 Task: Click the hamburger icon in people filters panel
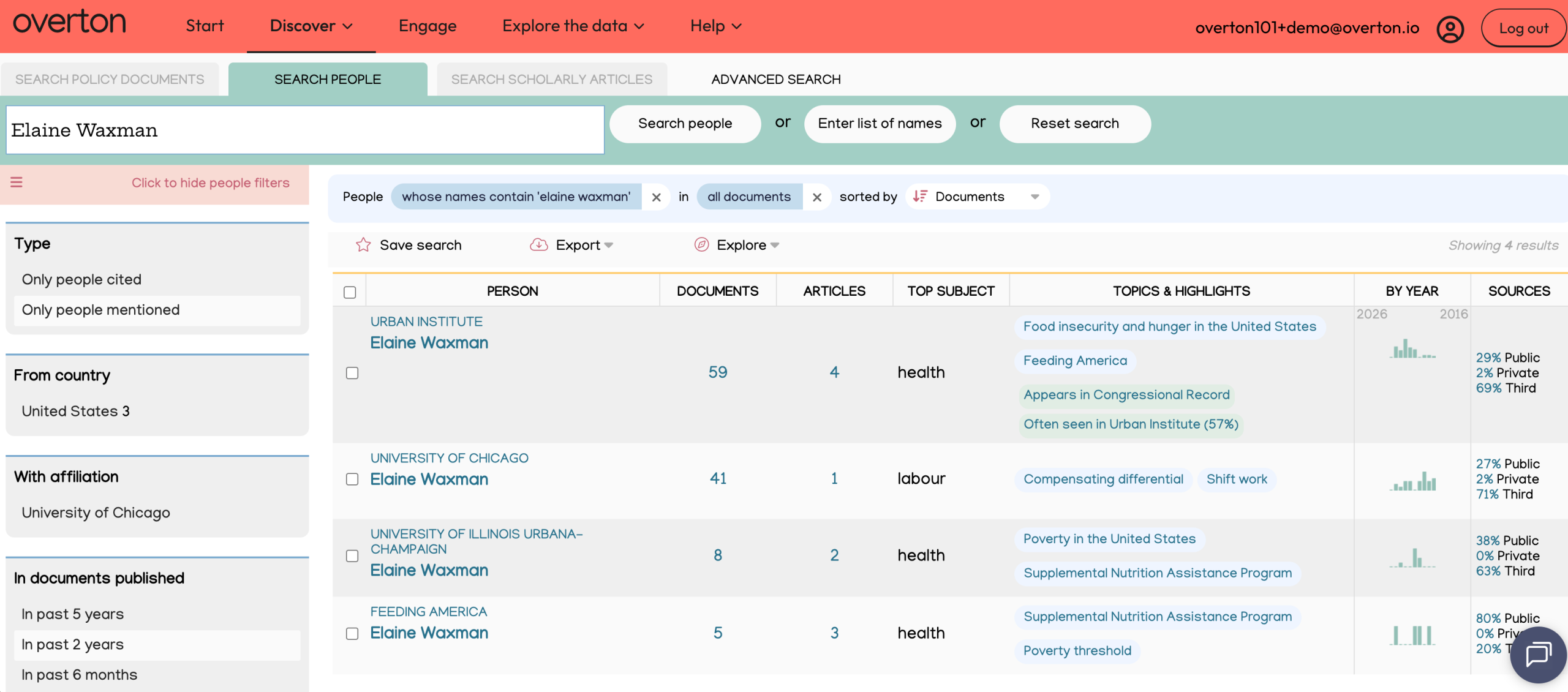16,182
